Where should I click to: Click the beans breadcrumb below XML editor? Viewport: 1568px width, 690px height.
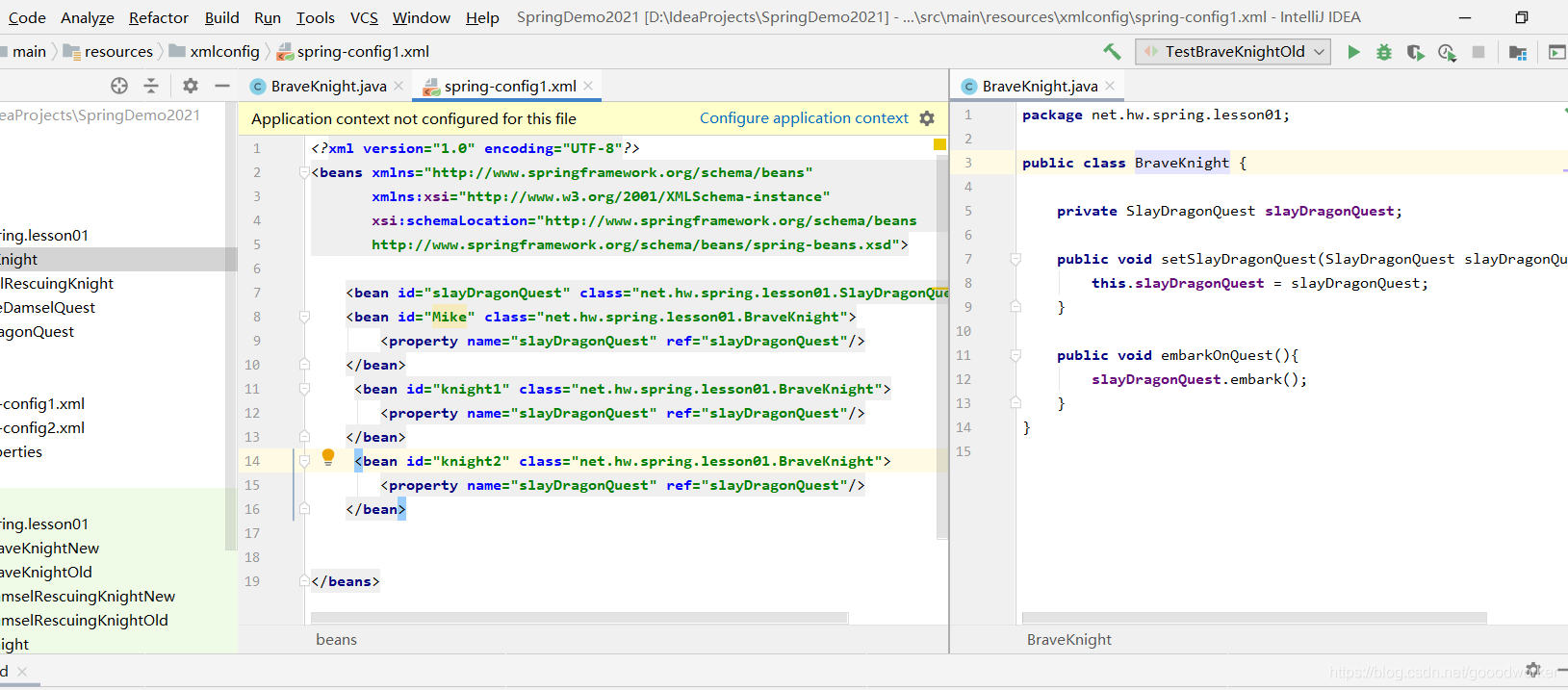click(336, 640)
